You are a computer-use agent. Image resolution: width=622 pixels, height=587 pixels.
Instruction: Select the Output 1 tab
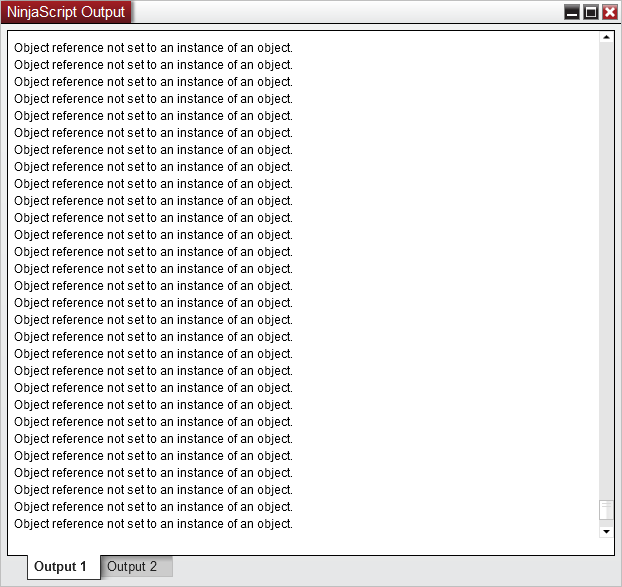64,567
